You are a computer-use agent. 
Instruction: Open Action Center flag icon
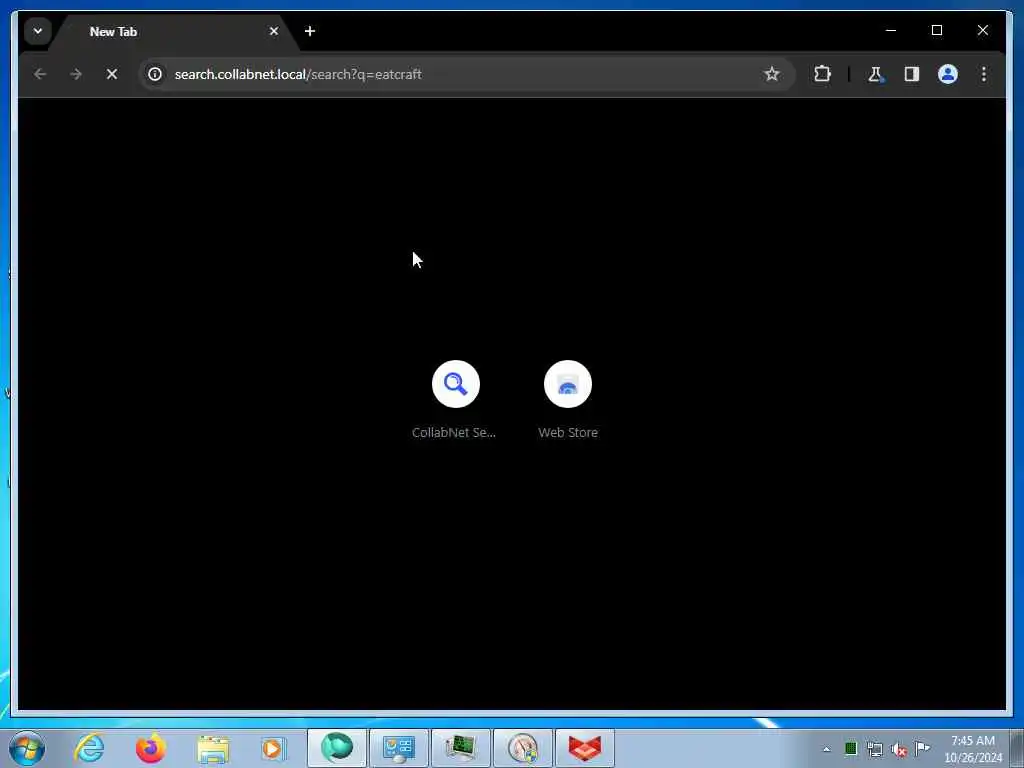922,748
